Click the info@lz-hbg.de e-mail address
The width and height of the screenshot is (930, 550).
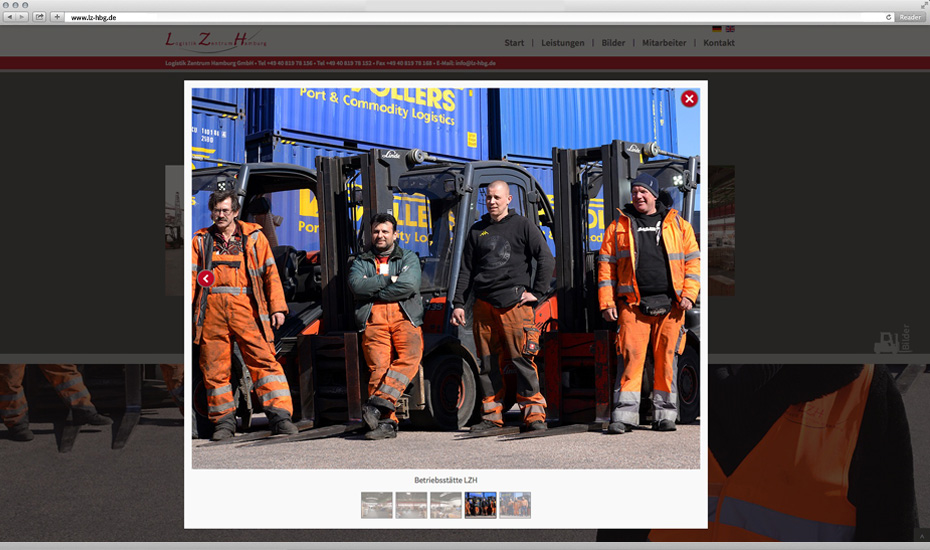(x=476, y=63)
